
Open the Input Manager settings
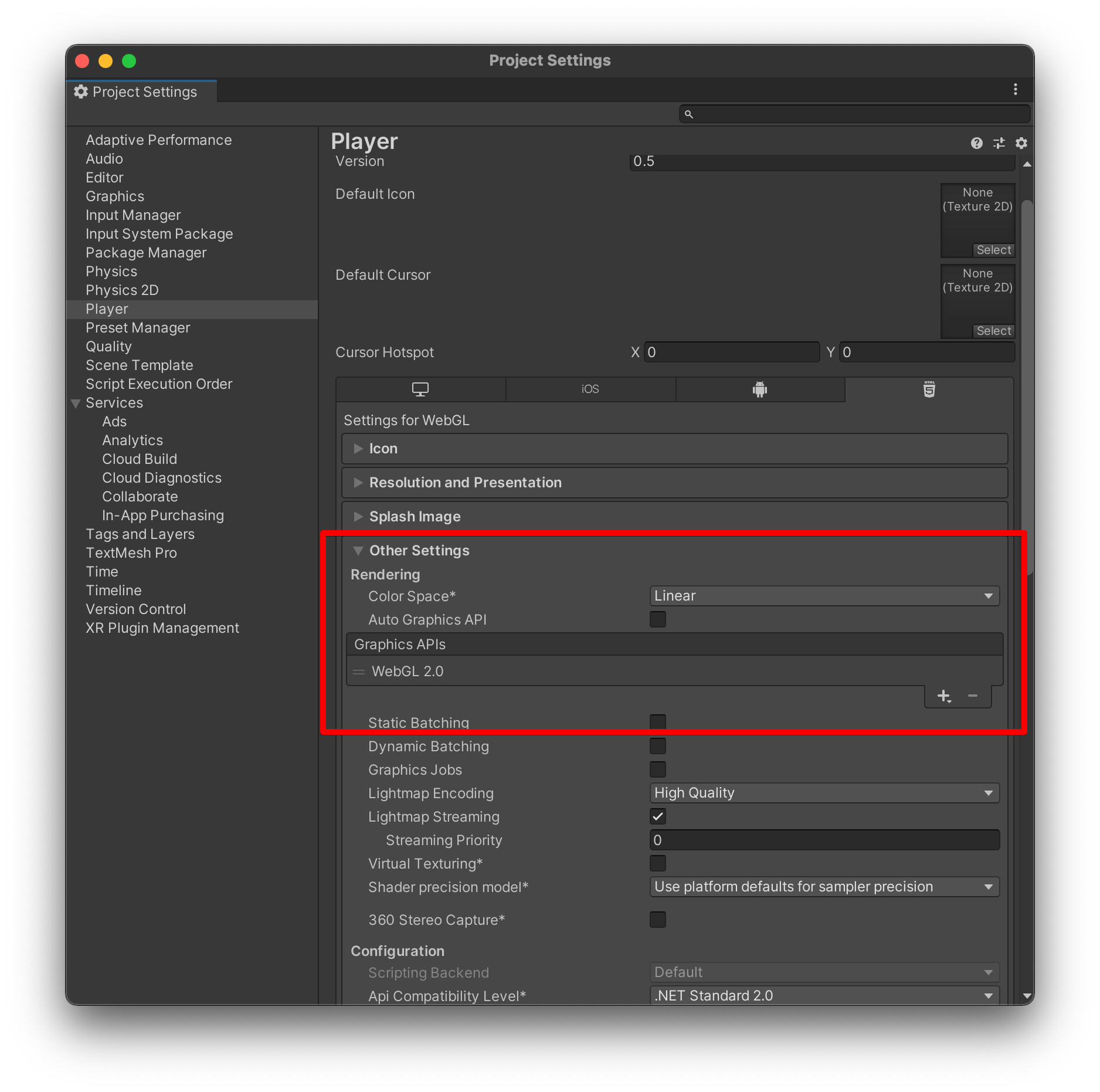(x=133, y=215)
